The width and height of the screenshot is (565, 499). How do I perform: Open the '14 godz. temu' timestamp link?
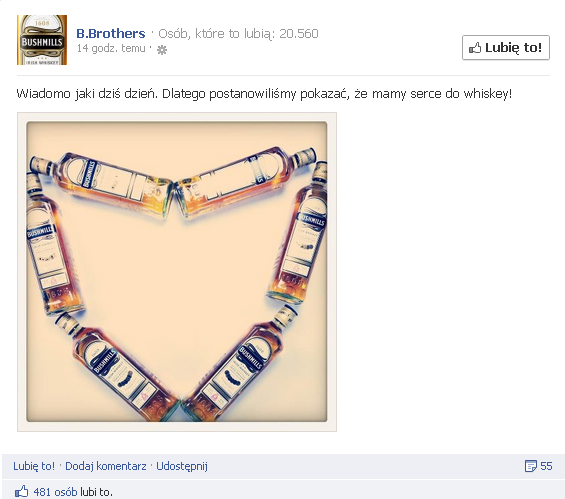coord(111,48)
